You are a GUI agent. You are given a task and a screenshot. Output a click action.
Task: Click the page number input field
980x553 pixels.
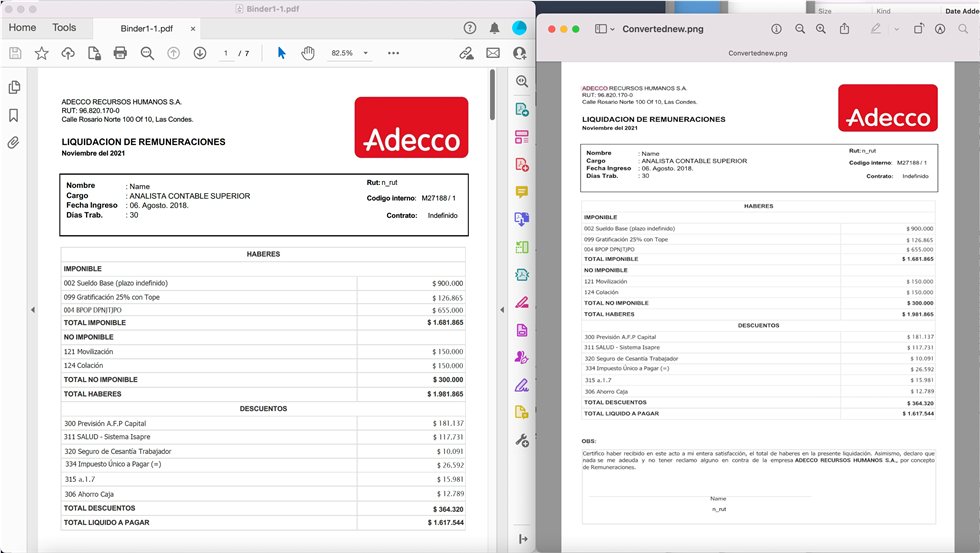tap(226, 53)
